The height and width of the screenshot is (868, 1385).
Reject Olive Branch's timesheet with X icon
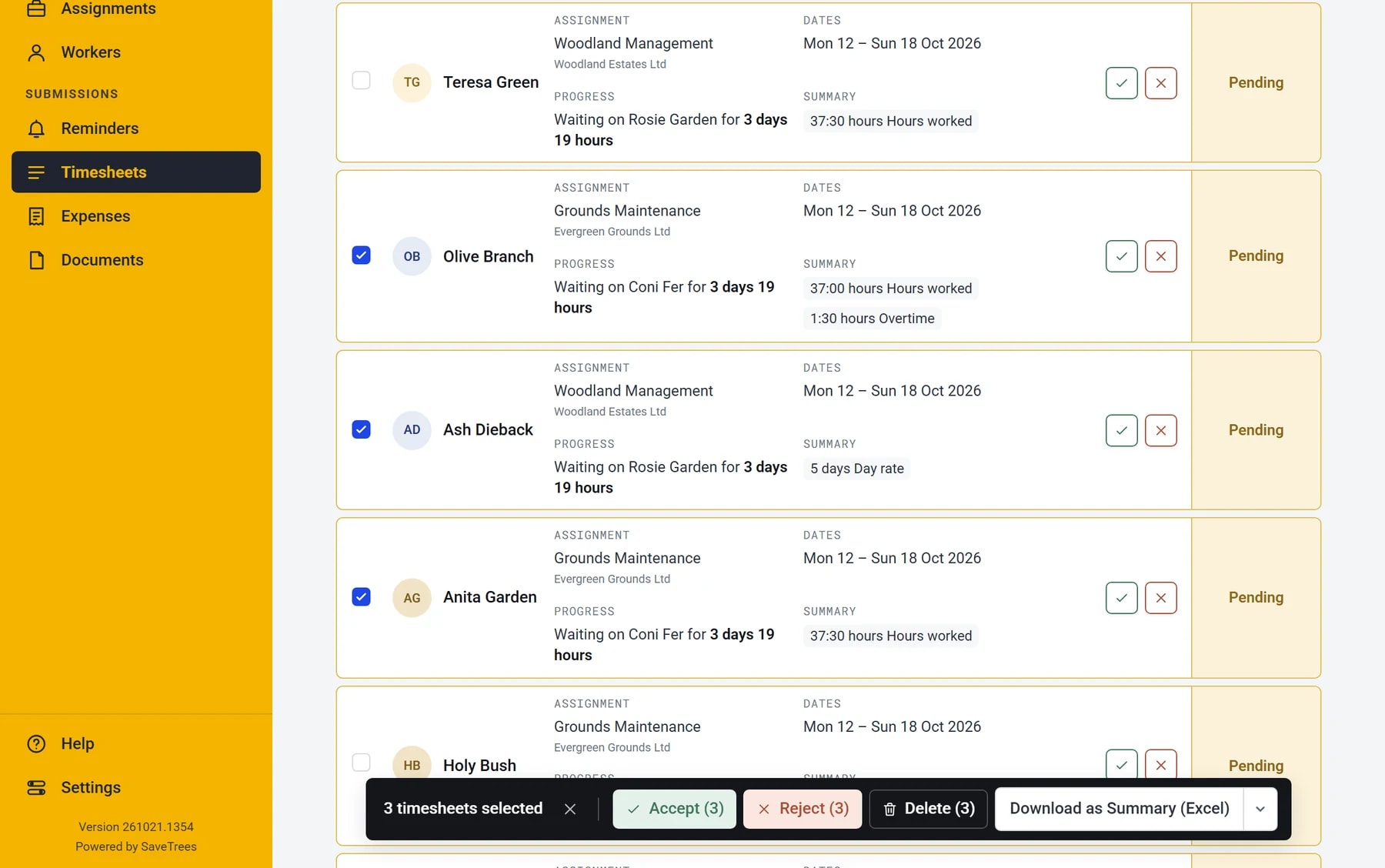point(1160,256)
